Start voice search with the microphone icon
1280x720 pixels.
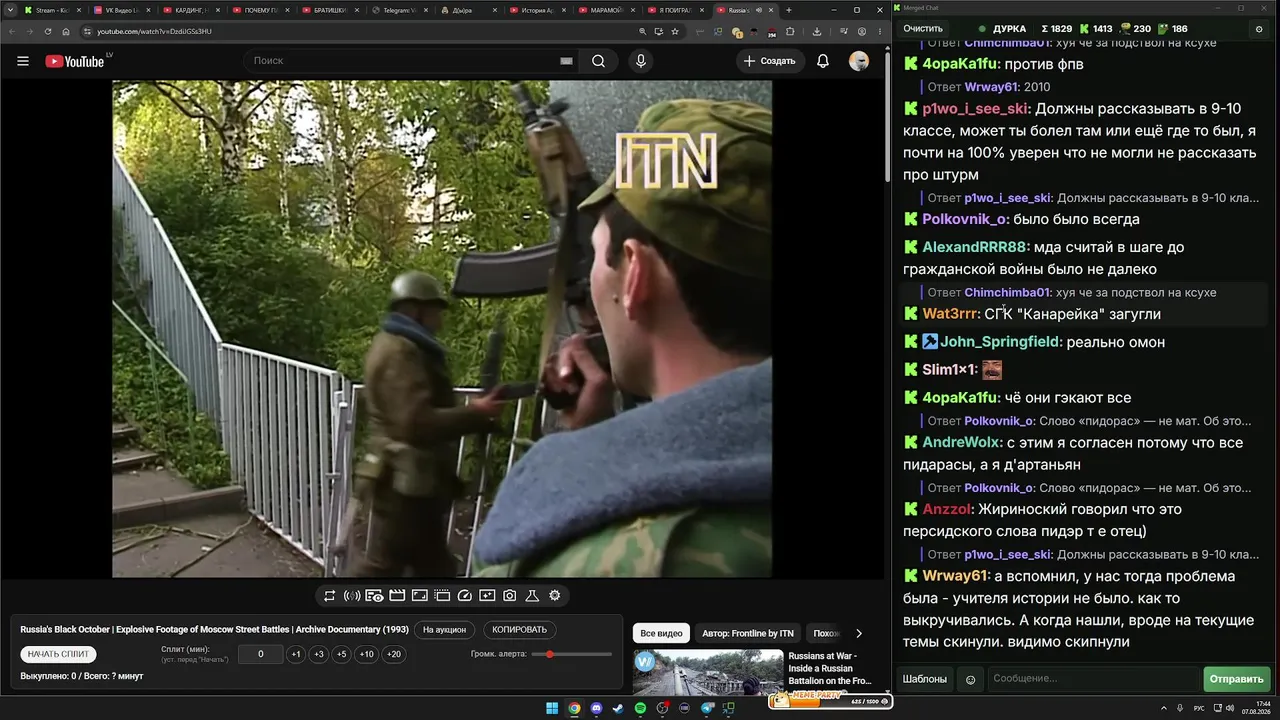tap(641, 61)
